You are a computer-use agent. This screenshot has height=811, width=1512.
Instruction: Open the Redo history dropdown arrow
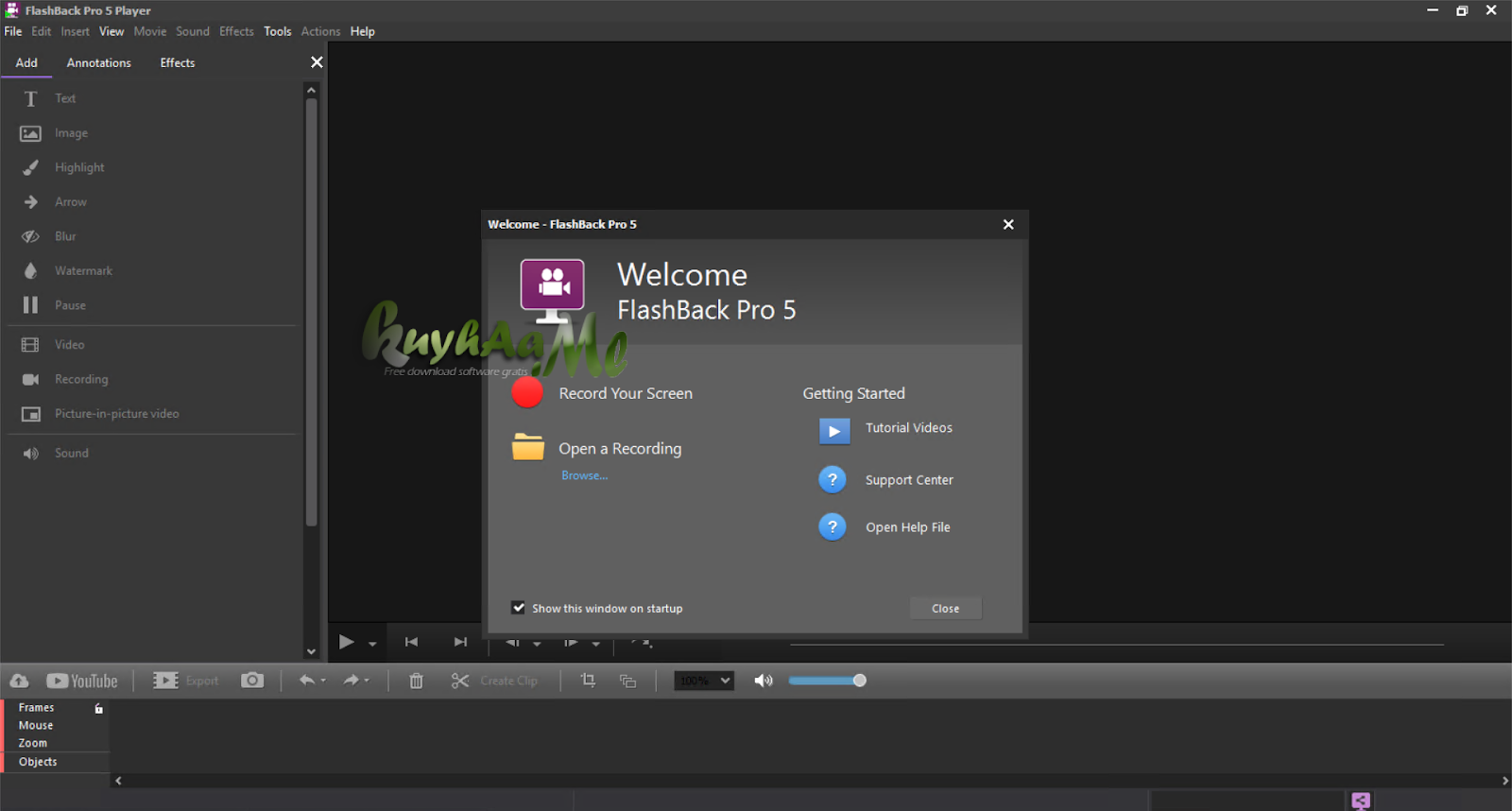(x=367, y=681)
